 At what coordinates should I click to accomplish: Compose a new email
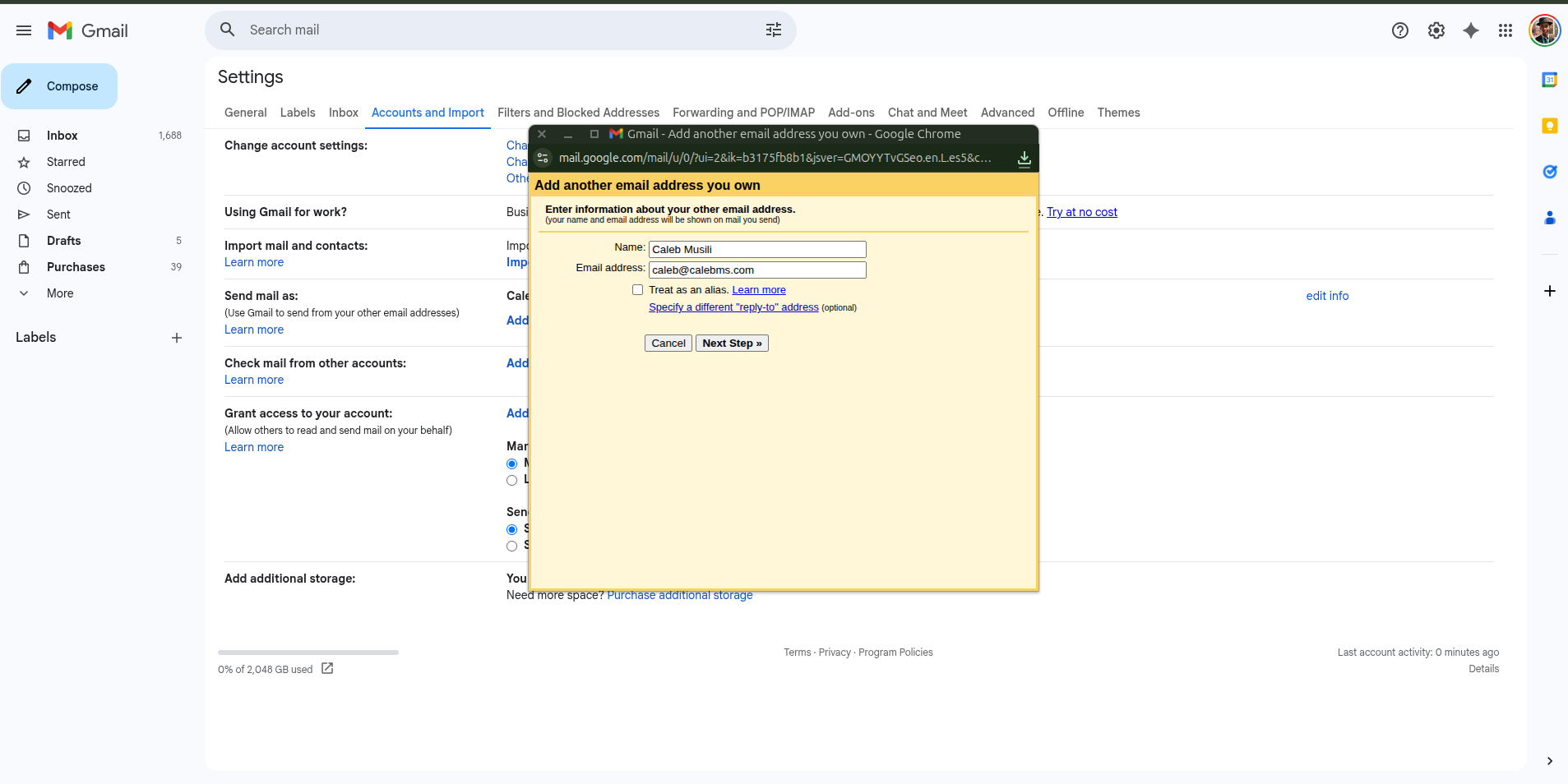[x=59, y=86]
